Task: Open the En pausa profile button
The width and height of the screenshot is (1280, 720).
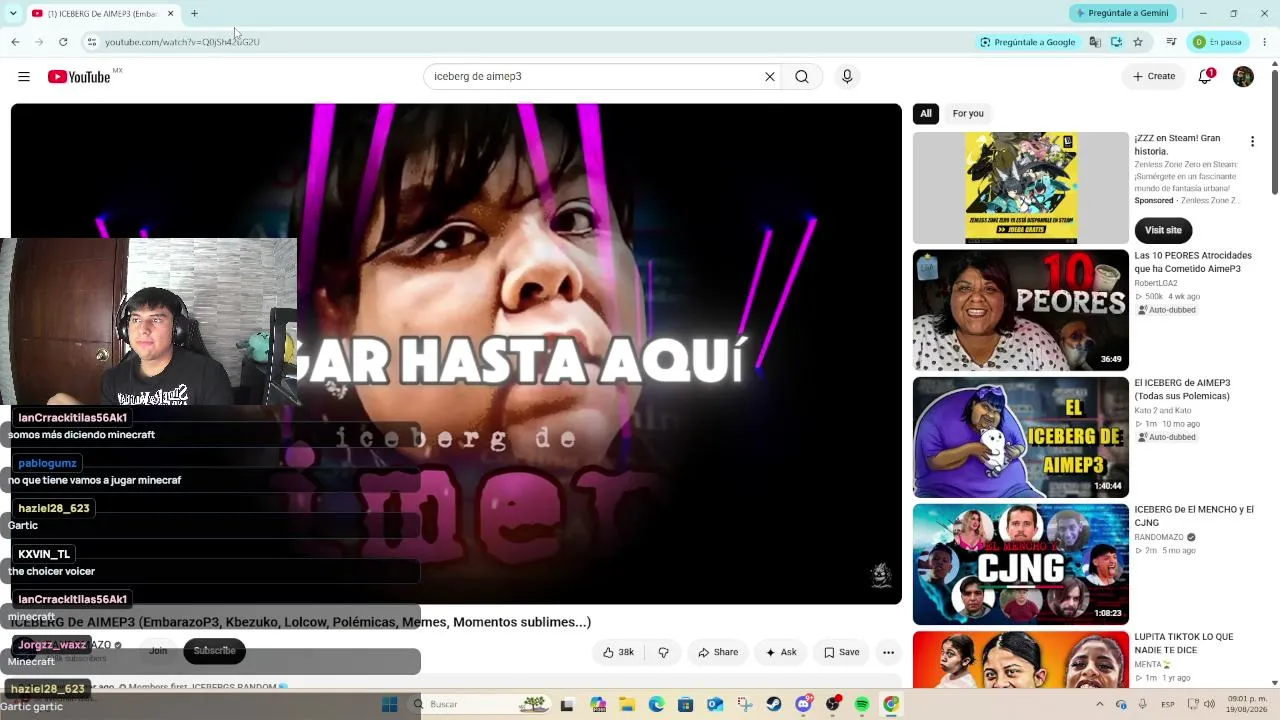Action: [x=1217, y=42]
